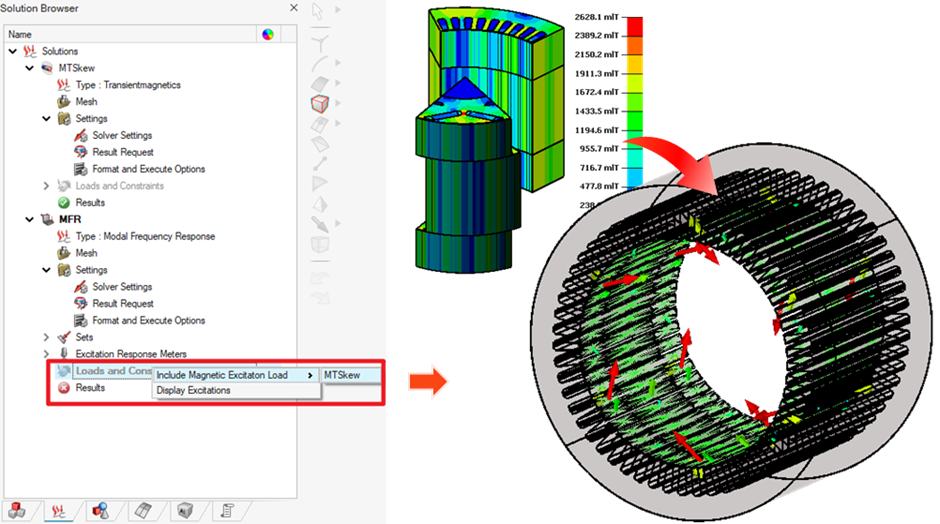Image resolution: width=940 pixels, height=524 pixels.
Task: Click the Solver Settings icon under MFR
Action: tap(80, 287)
